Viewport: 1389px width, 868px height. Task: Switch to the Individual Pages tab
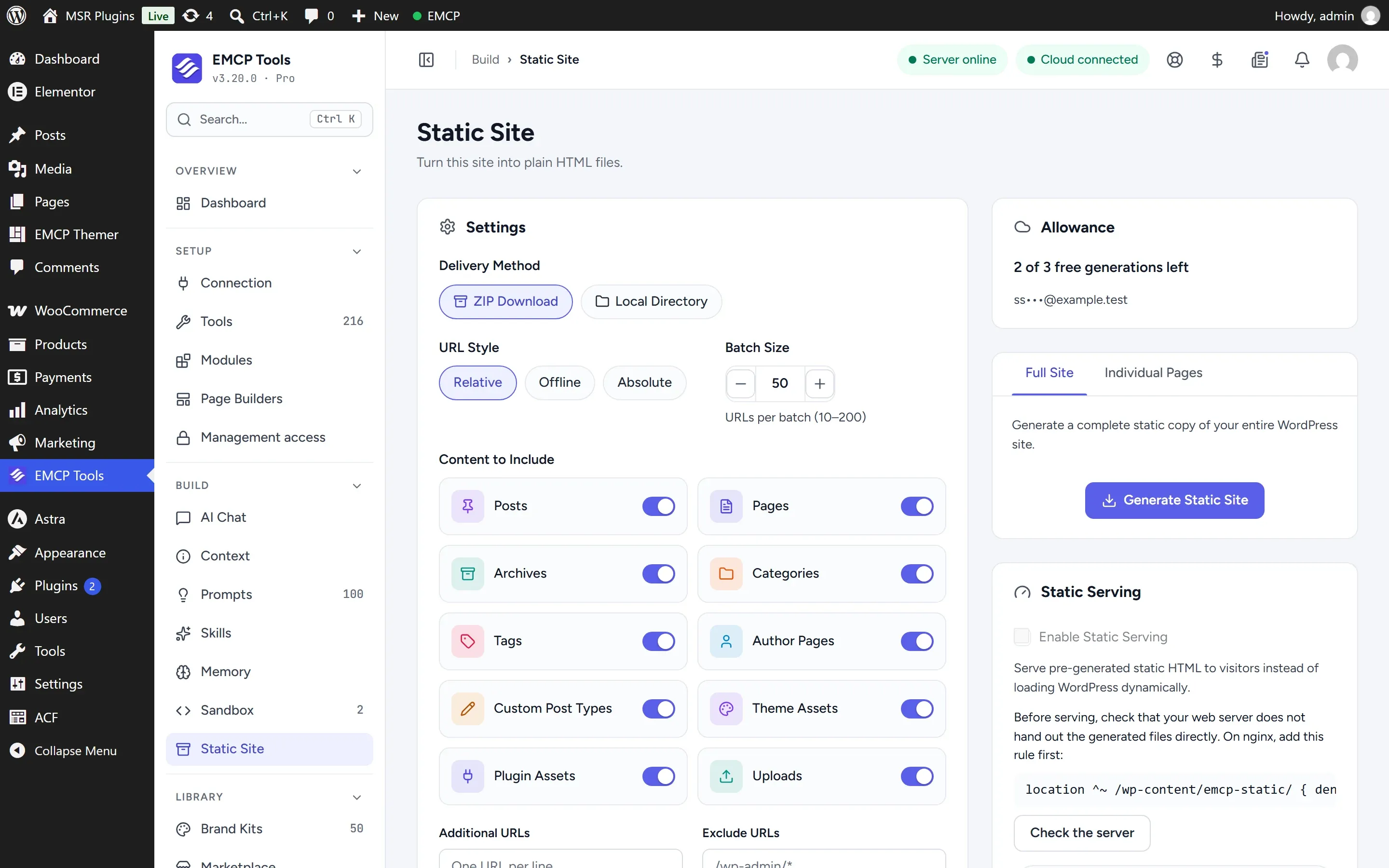(x=1153, y=373)
